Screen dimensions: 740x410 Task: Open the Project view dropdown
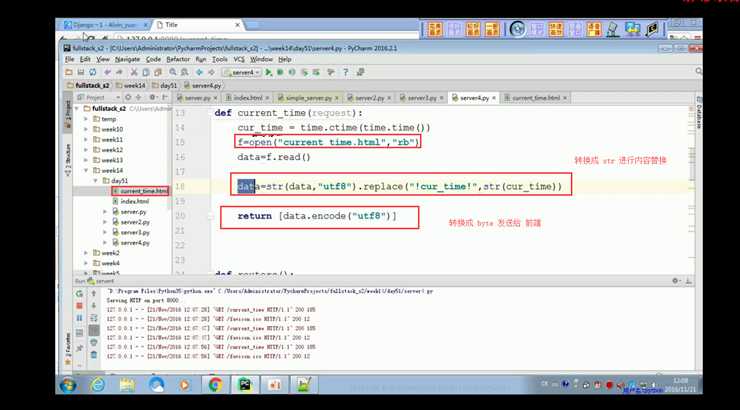coord(99,97)
